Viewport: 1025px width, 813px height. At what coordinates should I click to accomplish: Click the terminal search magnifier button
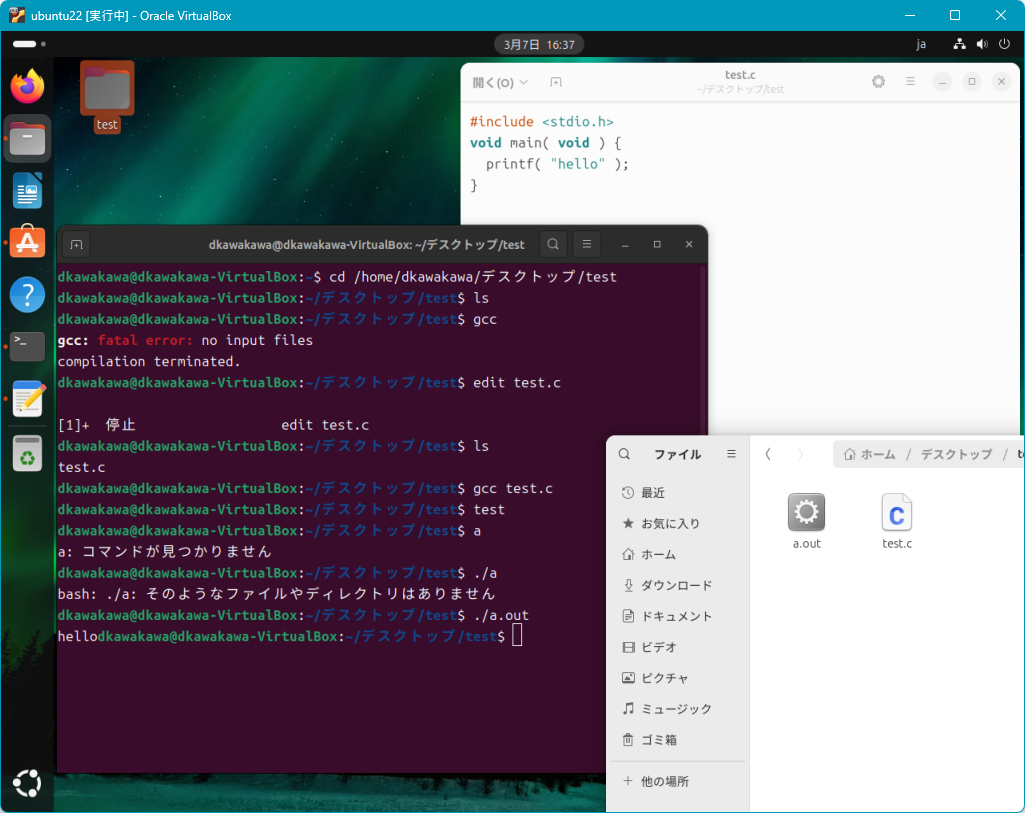(553, 244)
